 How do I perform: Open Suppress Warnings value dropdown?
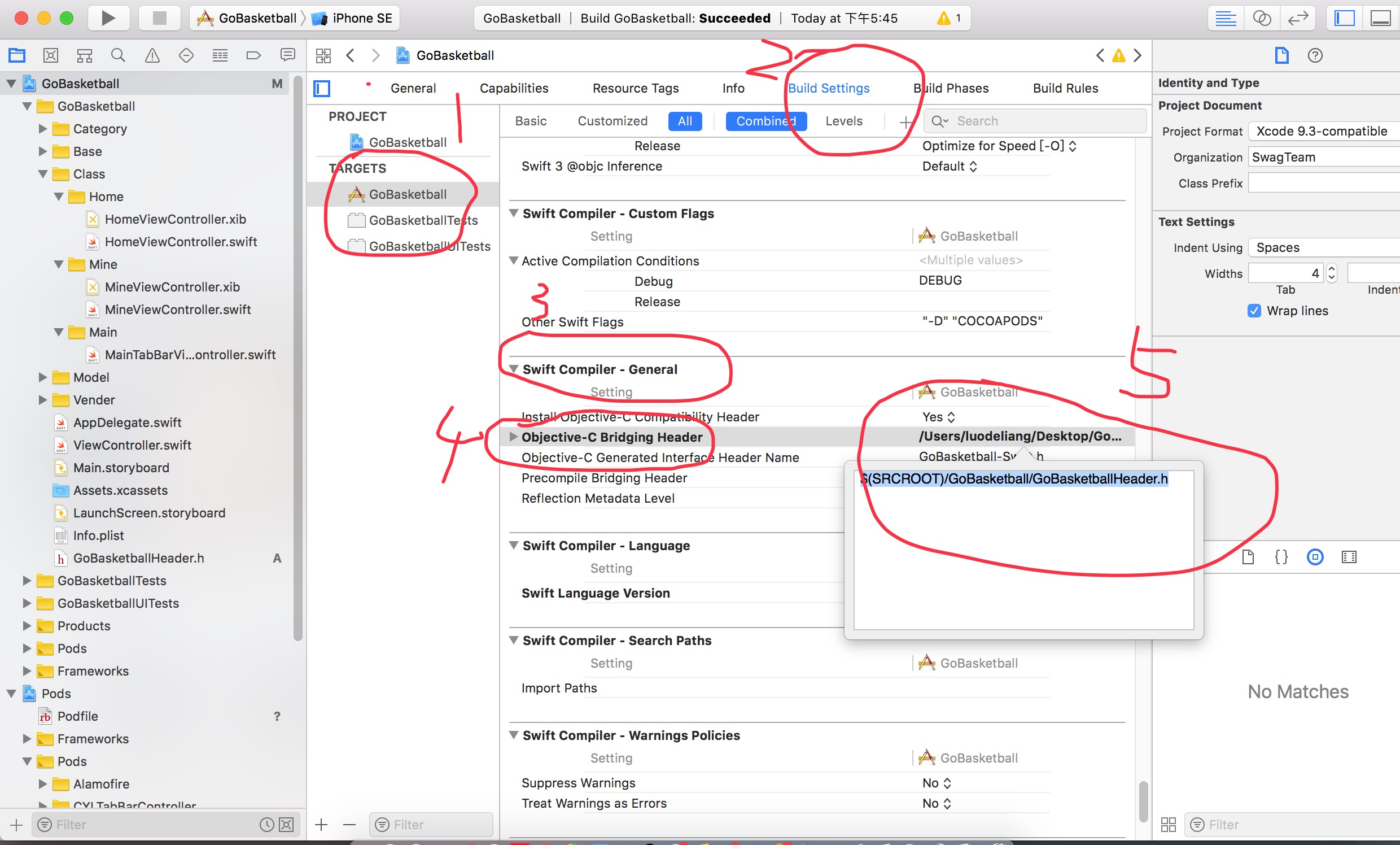coord(937,783)
